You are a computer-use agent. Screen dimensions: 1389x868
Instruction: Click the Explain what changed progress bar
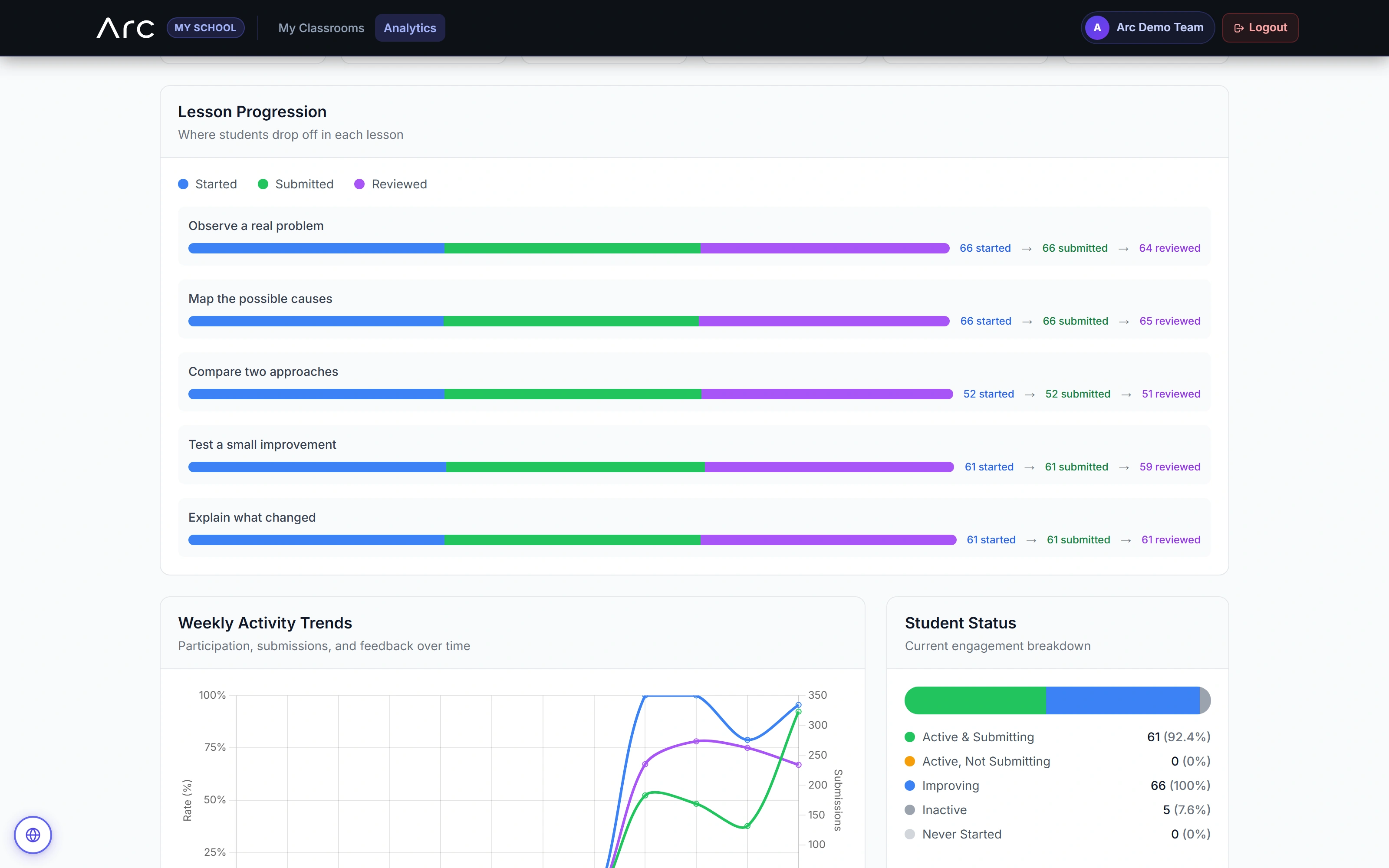click(x=572, y=539)
